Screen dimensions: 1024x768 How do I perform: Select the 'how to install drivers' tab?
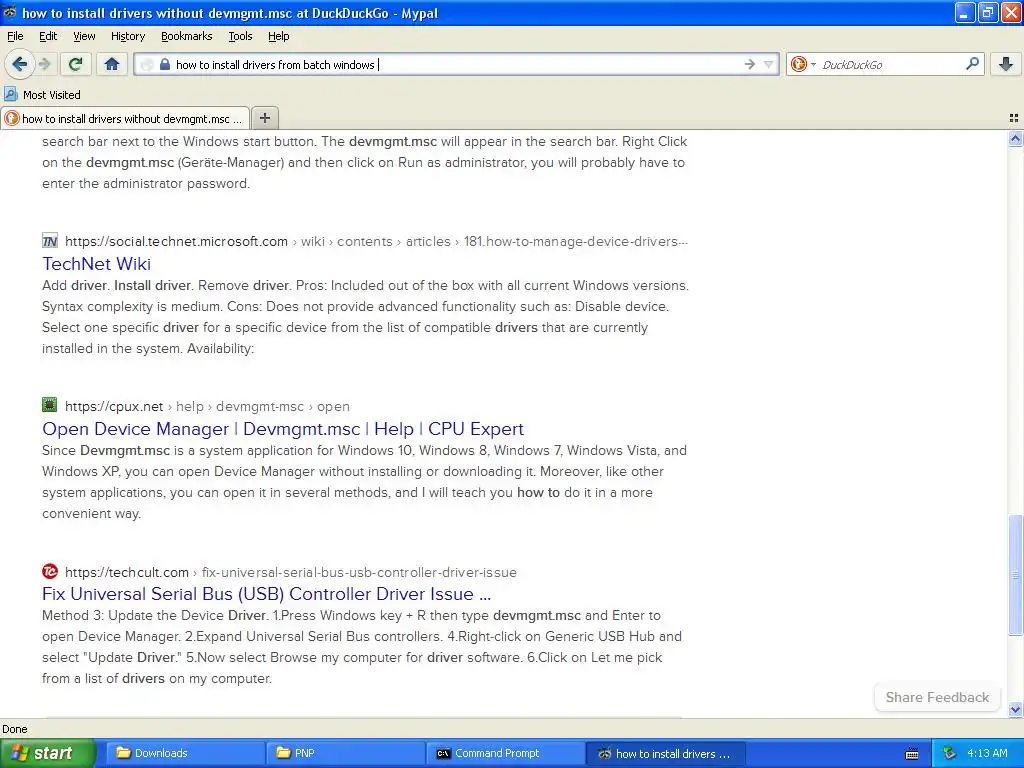(x=125, y=118)
